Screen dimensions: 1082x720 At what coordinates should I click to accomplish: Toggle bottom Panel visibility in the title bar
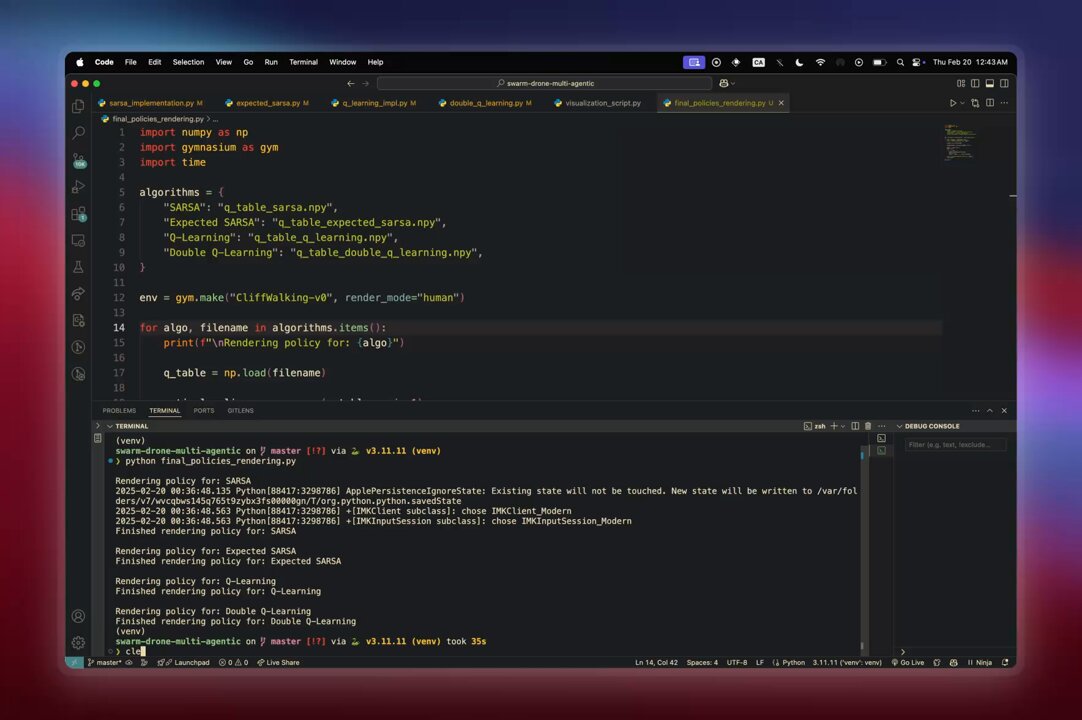pos(990,84)
